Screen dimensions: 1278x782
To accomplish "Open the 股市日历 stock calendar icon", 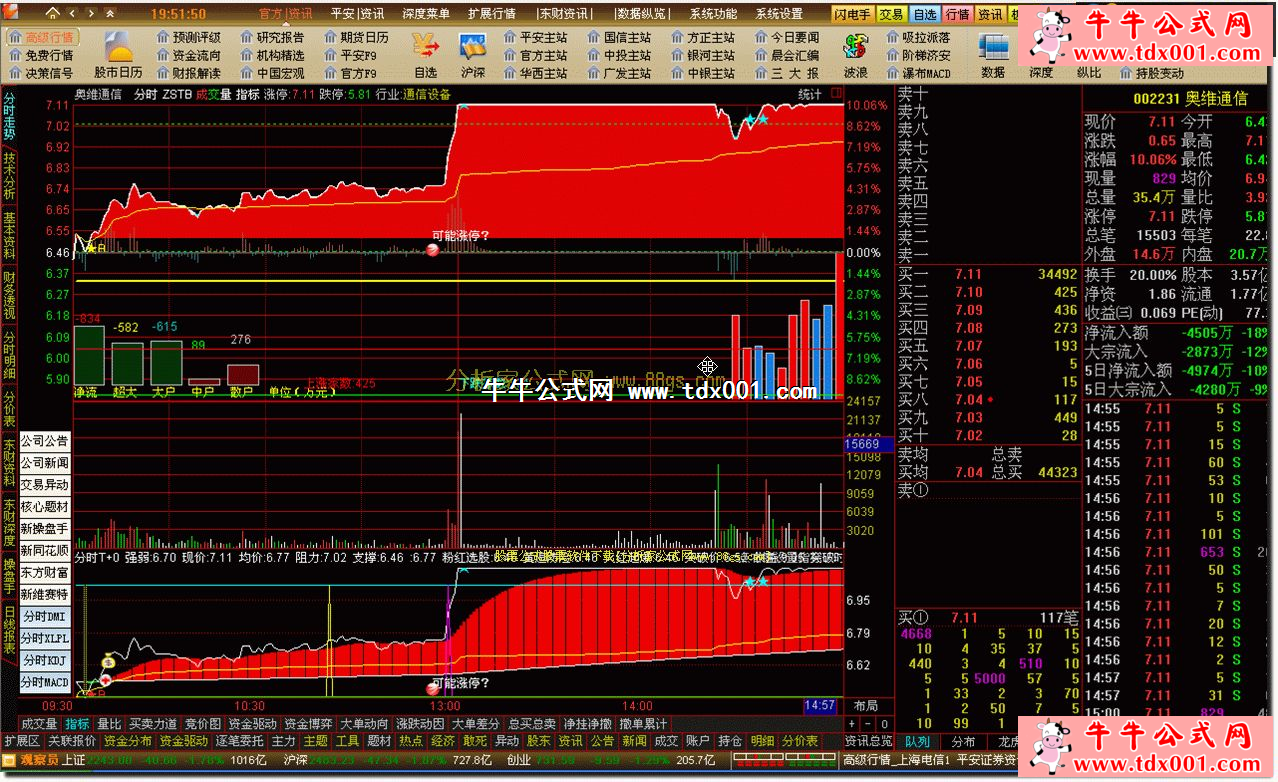I will click(119, 54).
